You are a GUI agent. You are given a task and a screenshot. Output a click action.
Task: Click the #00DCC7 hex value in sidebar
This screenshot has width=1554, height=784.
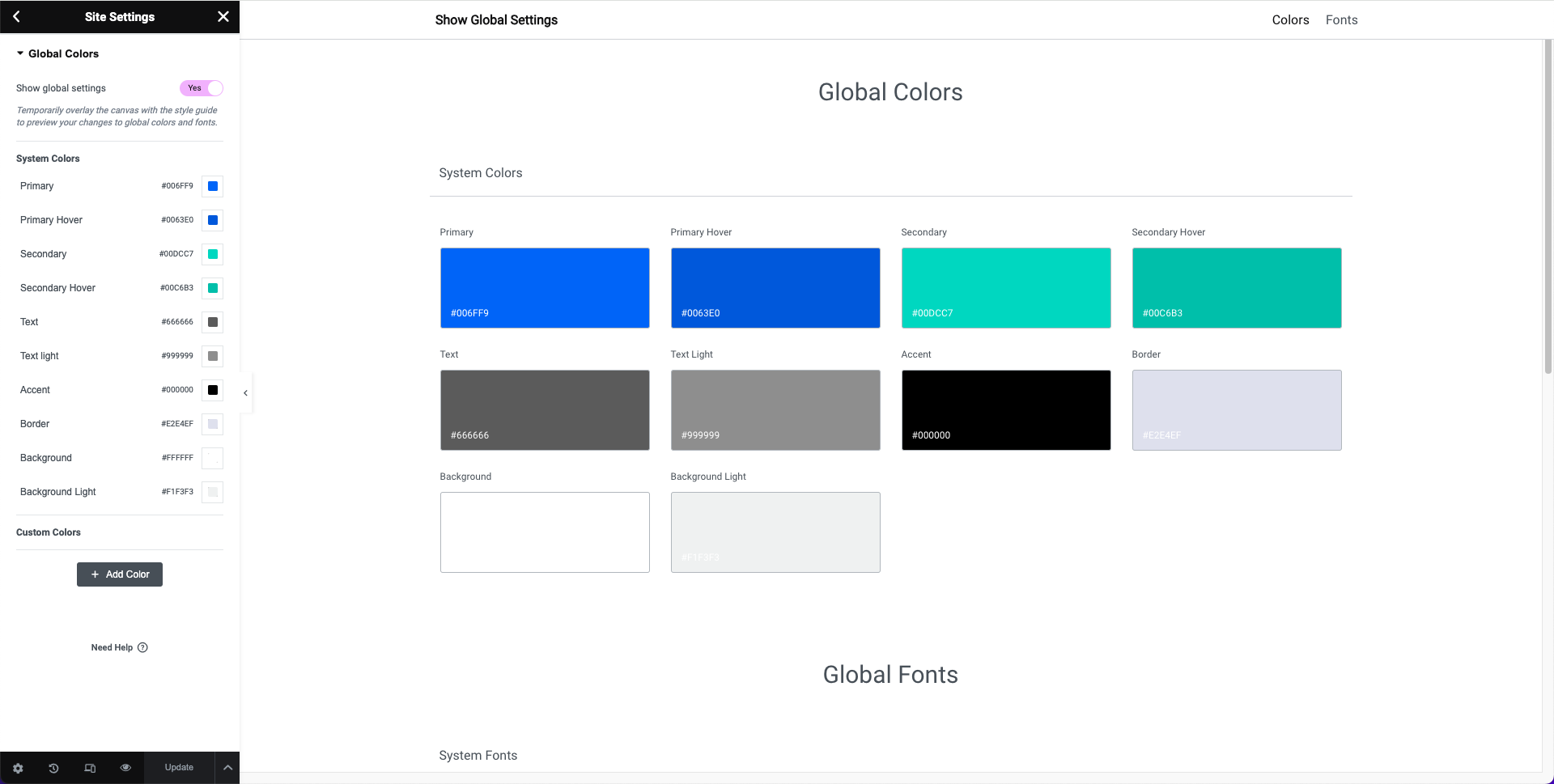coord(176,254)
